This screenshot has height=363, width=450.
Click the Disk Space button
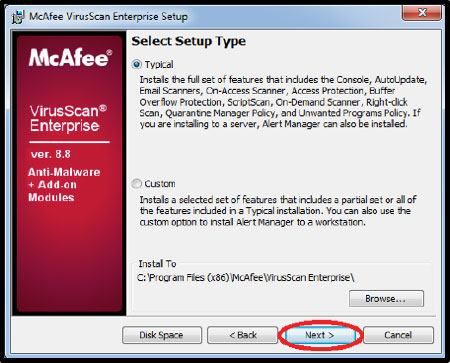click(x=162, y=335)
